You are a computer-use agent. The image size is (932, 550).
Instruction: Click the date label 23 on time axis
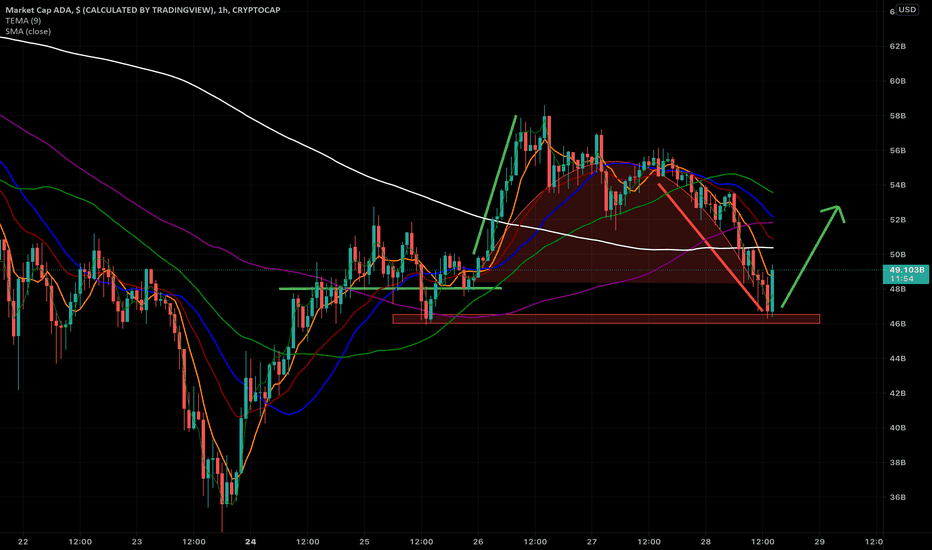[137, 542]
